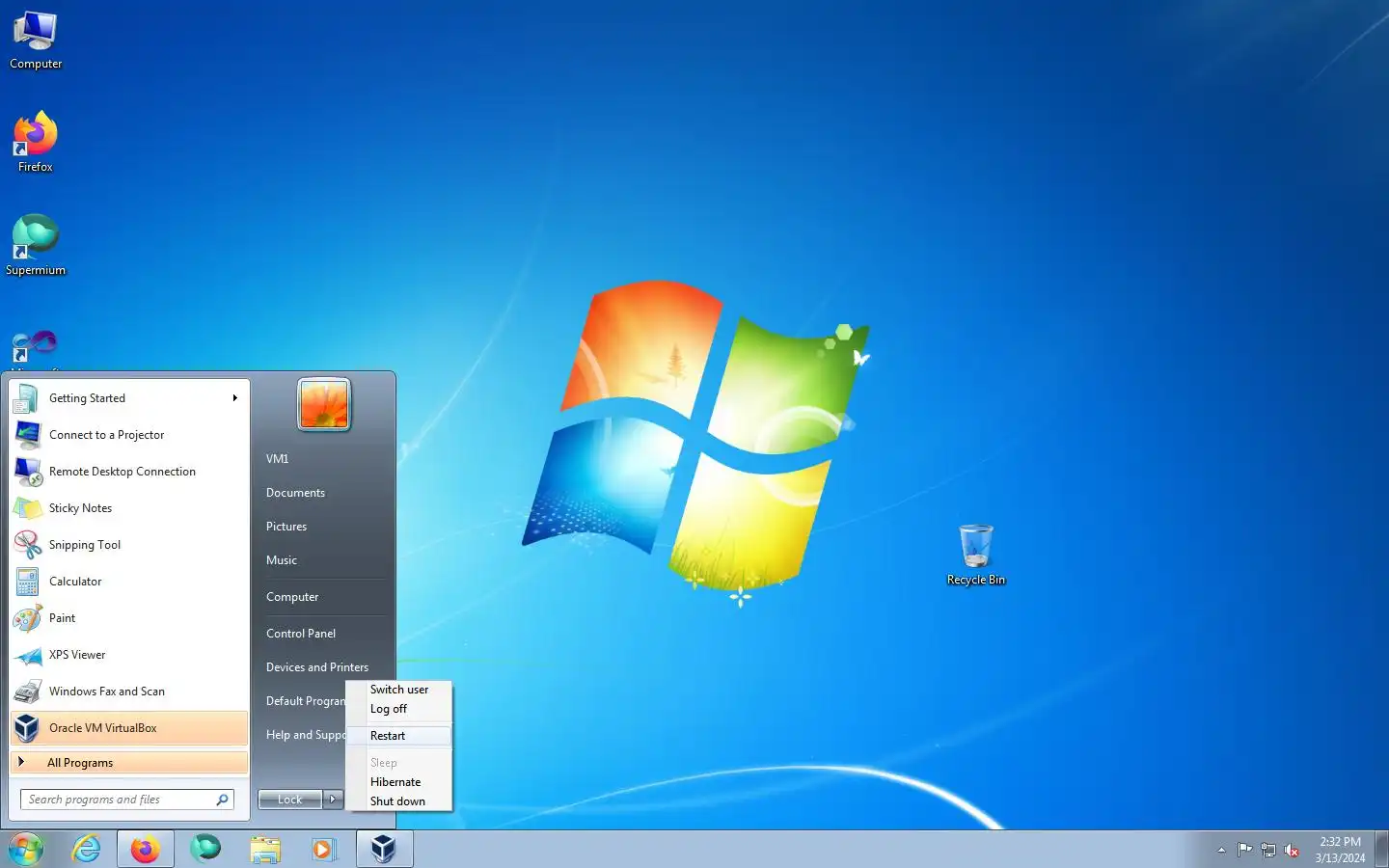Switch to VirtualBox on the taskbar
The width and height of the screenshot is (1389, 868).
click(384, 850)
